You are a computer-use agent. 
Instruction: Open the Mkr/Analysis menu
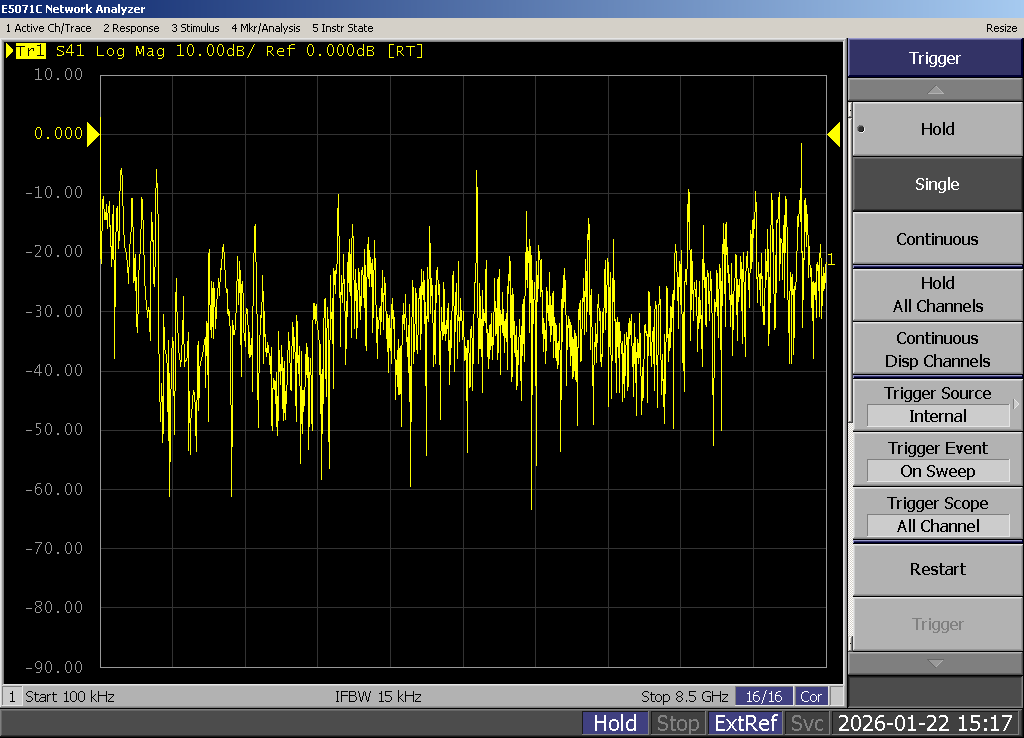click(x=266, y=28)
